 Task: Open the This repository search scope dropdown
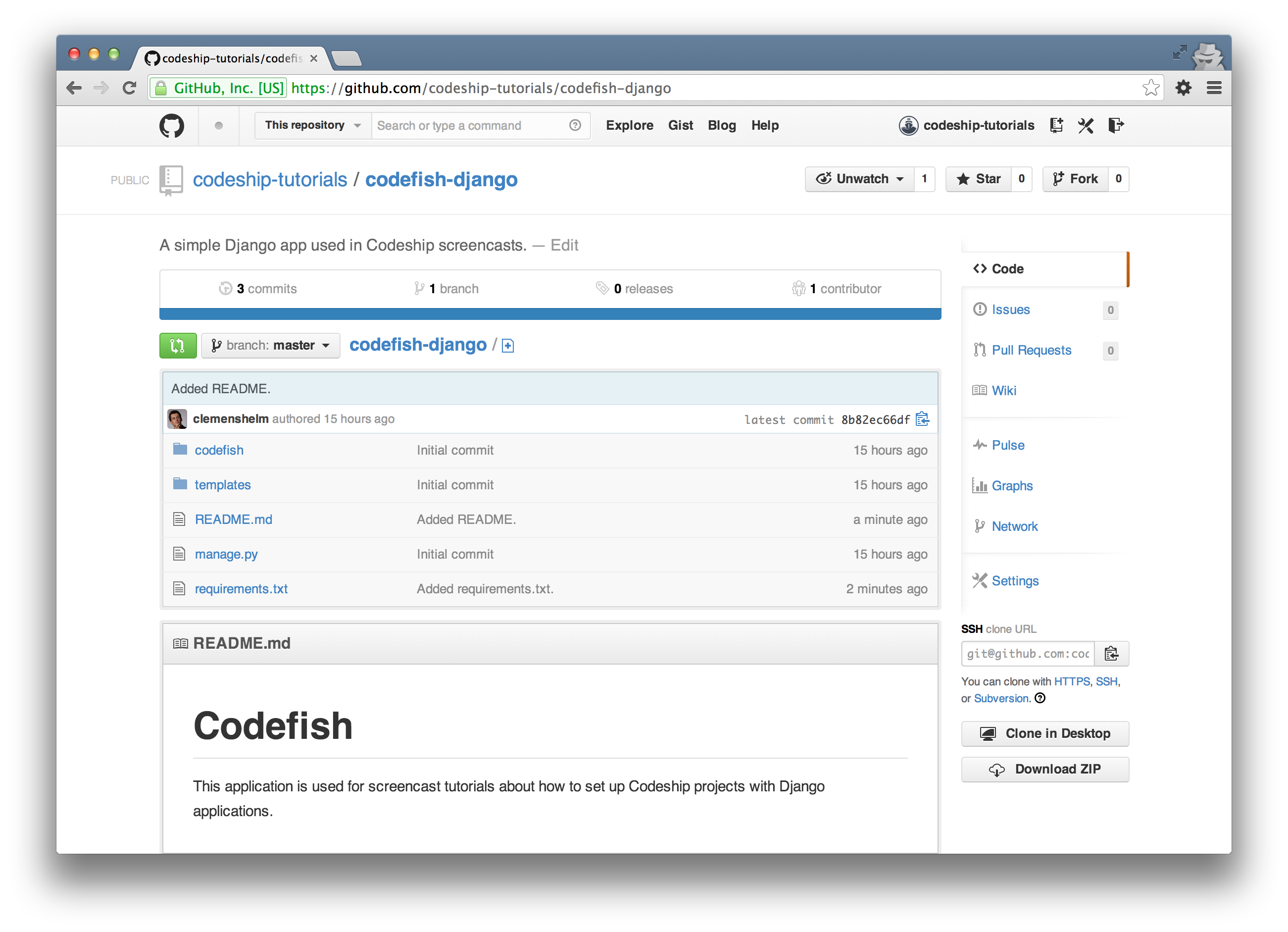coord(312,126)
